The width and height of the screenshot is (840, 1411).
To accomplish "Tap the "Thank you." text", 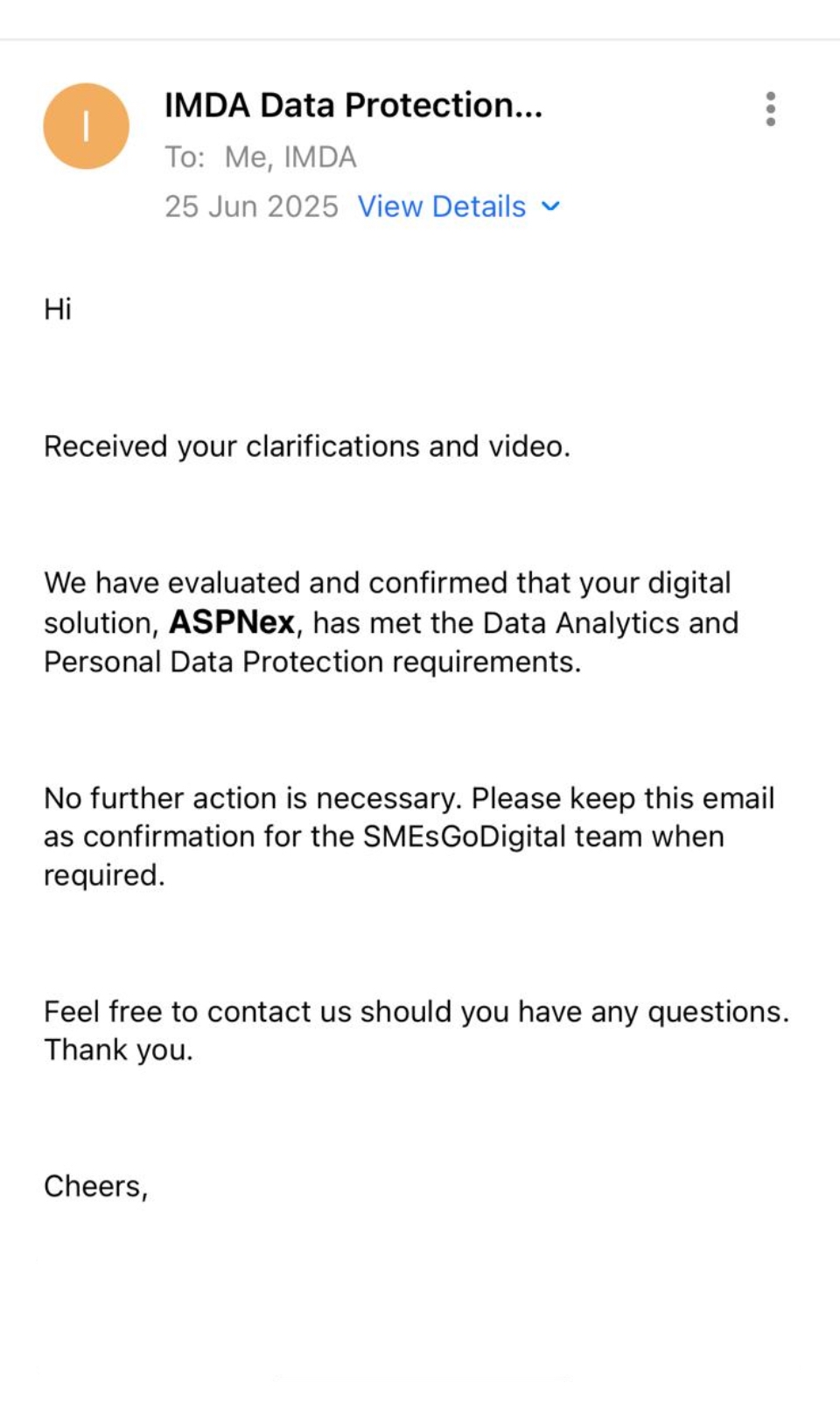I will (x=118, y=1050).
